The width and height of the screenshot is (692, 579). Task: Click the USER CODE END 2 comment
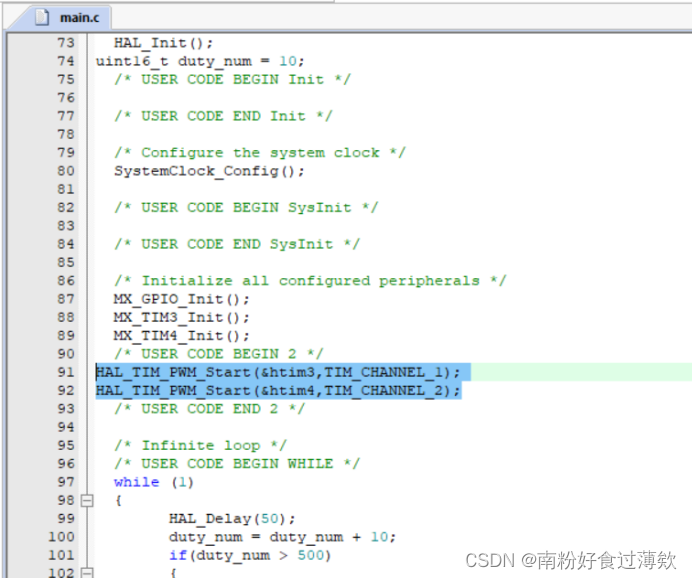210,409
